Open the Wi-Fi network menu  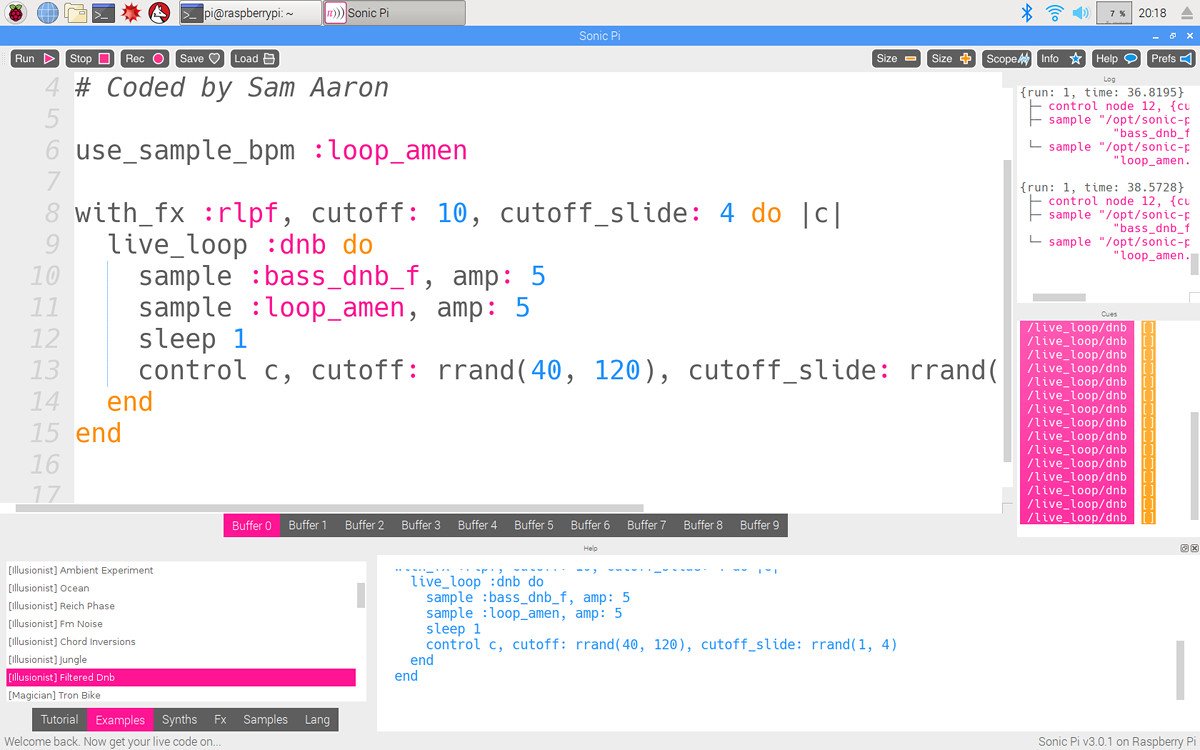pos(1054,13)
